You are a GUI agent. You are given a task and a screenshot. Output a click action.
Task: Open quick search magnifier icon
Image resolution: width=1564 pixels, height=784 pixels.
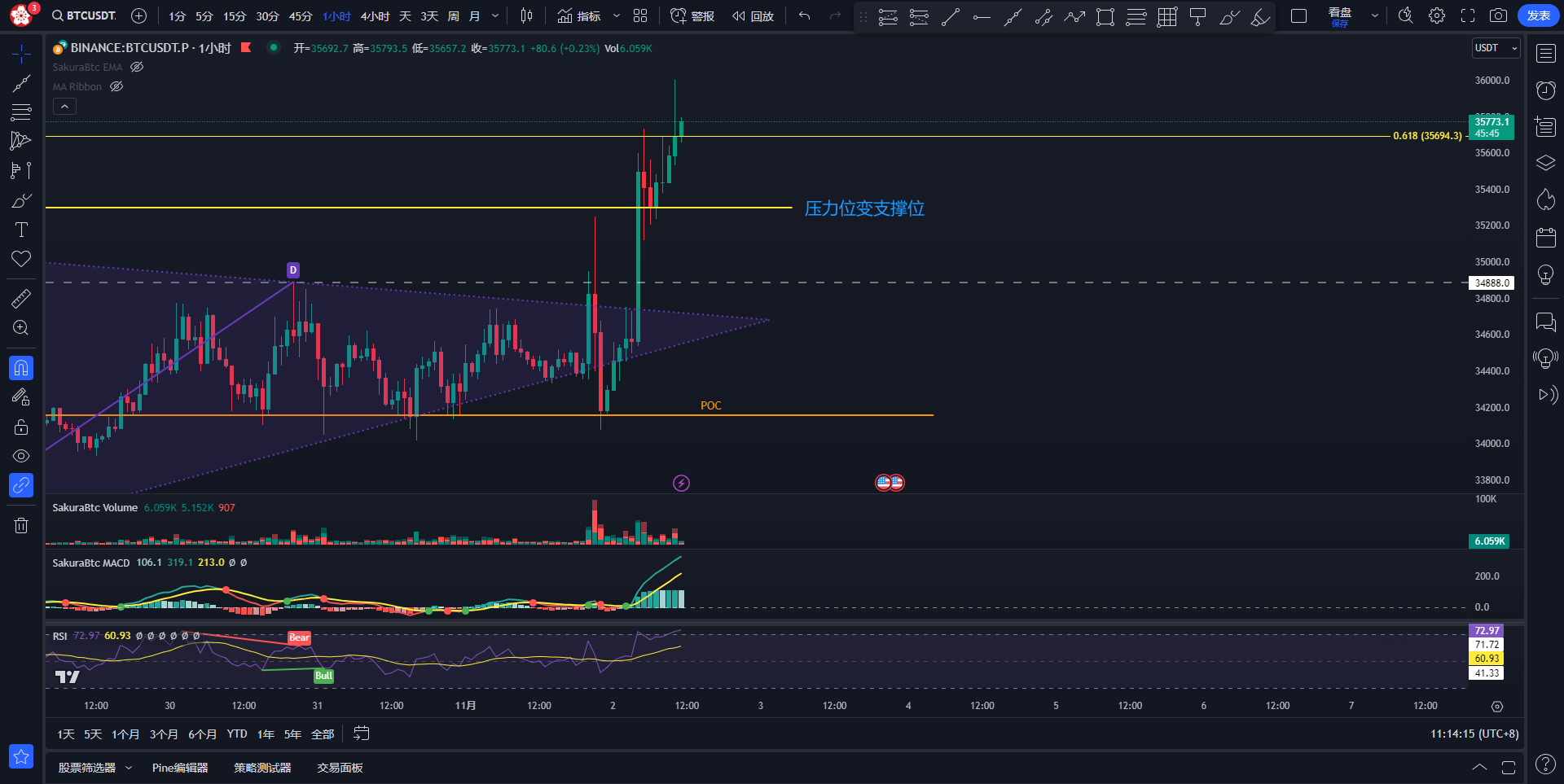(1405, 15)
